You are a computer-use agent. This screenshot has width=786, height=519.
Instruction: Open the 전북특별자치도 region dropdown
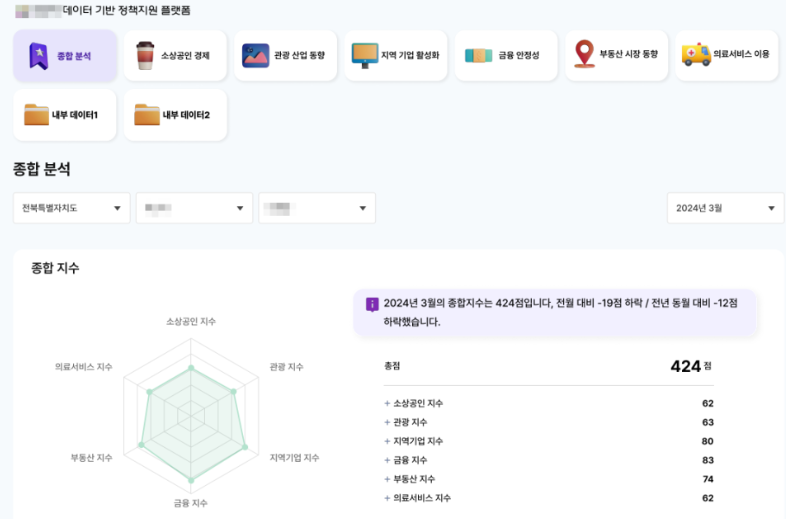pyautogui.click(x=72, y=208)
